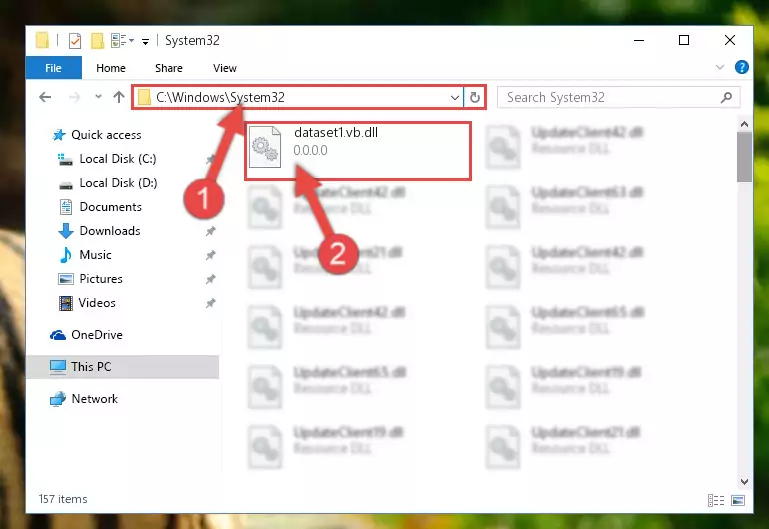Open the Customize Quick Access Toolbar arrow
This screenshot has width=769, height=529.
pyautogui.click(x=145, y=42)
